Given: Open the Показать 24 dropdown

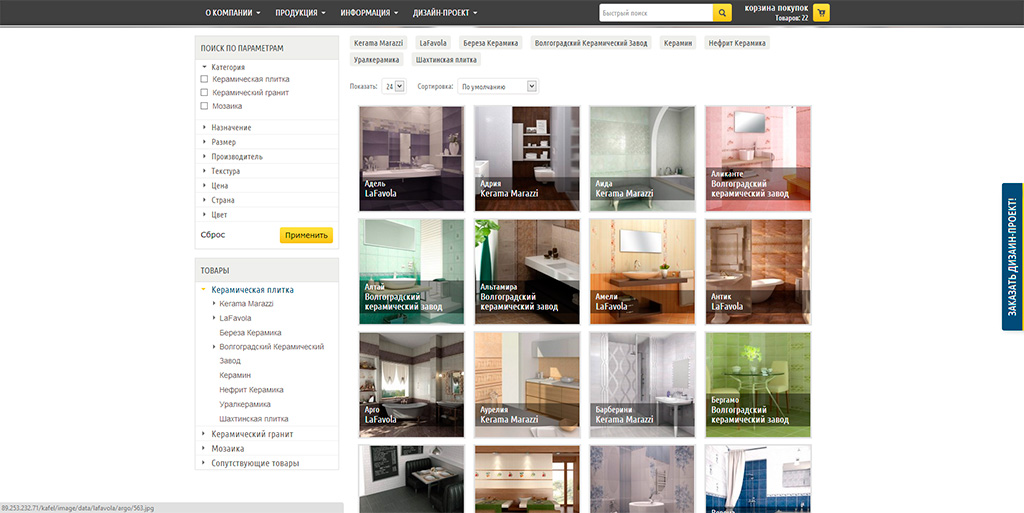Looking at the screenshot, I should (x=394, y=86).
